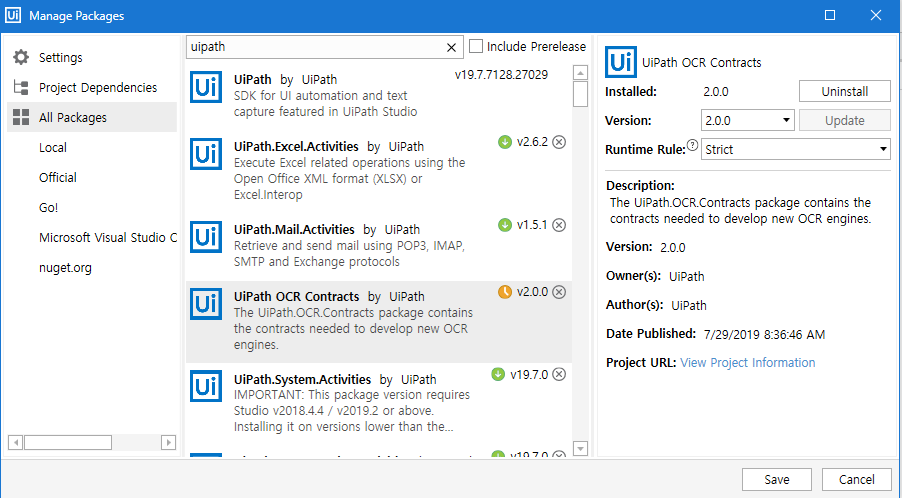Click the sidebar horizontal scrollbar thumb

click(x=68, y=442)
